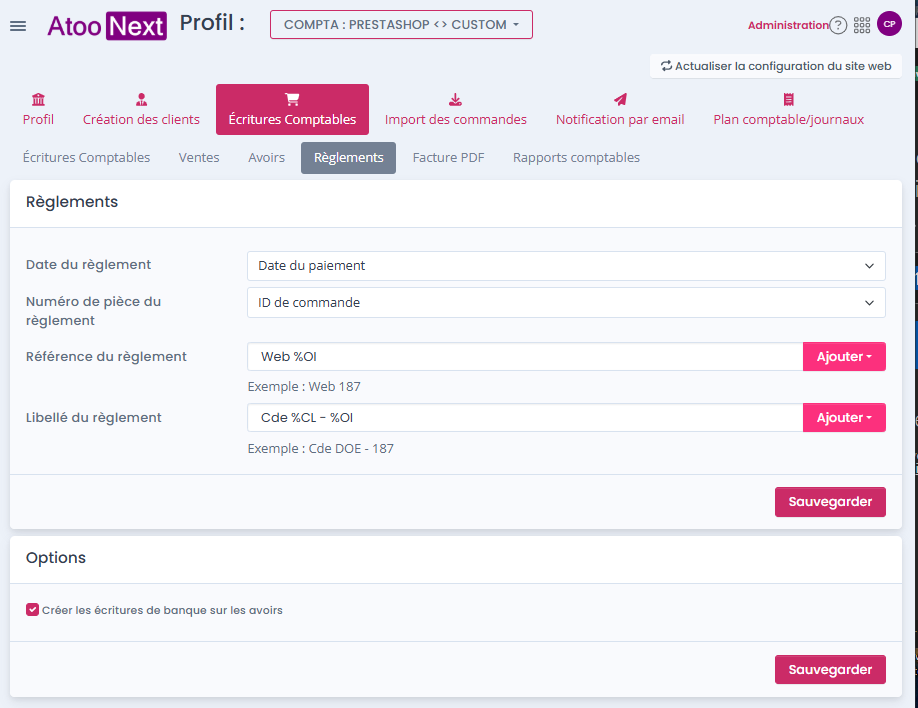918x708 pixels.
Task: Click the Options panel heading
Action: tap(56, 557)
